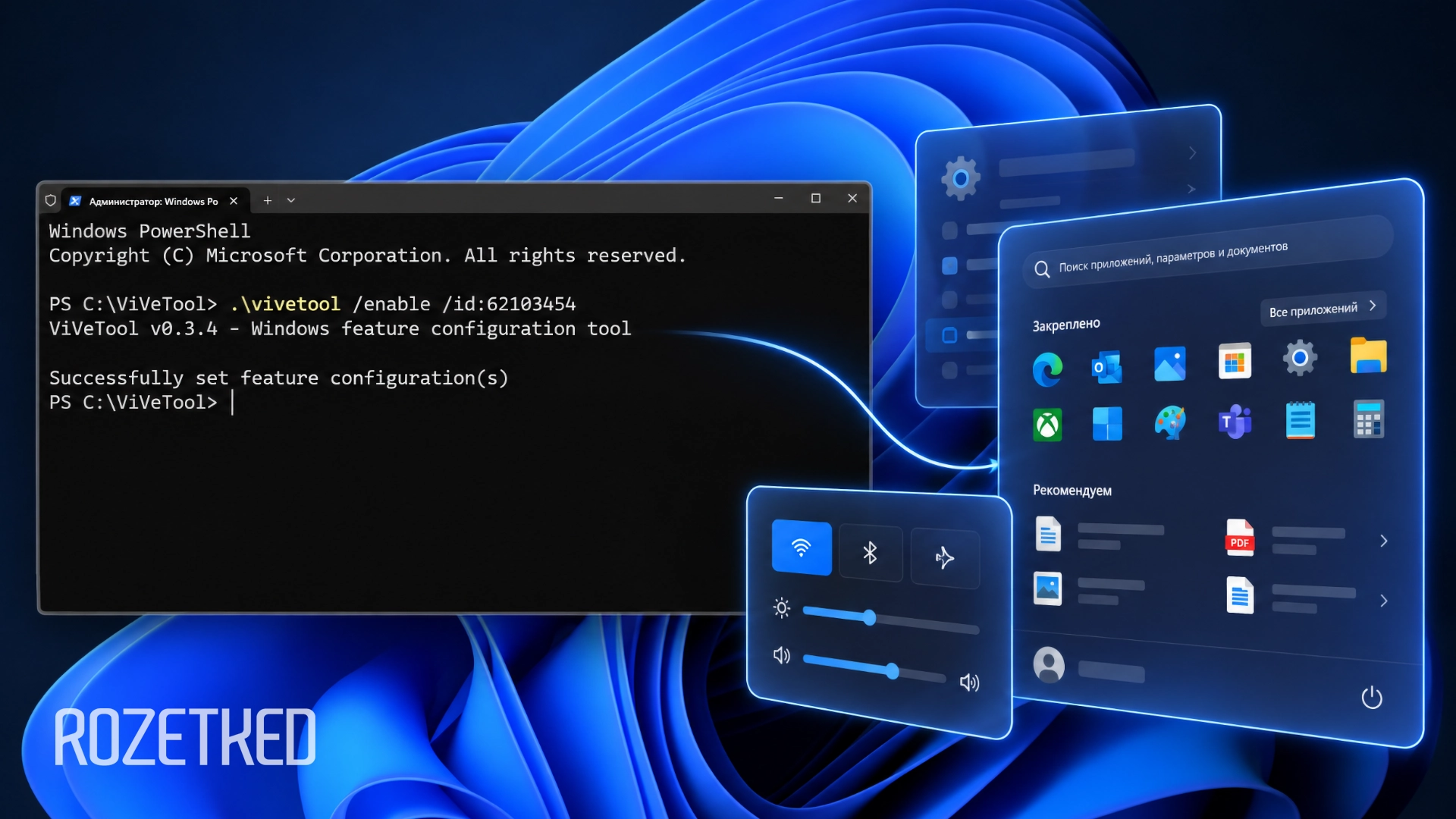Open the first recommended text document

[1048, 534]
